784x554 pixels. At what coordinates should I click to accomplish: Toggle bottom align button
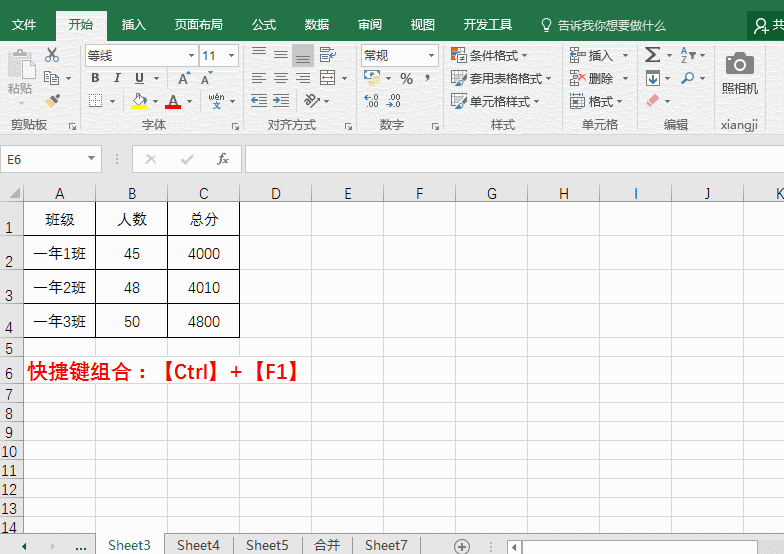(303, 56)
